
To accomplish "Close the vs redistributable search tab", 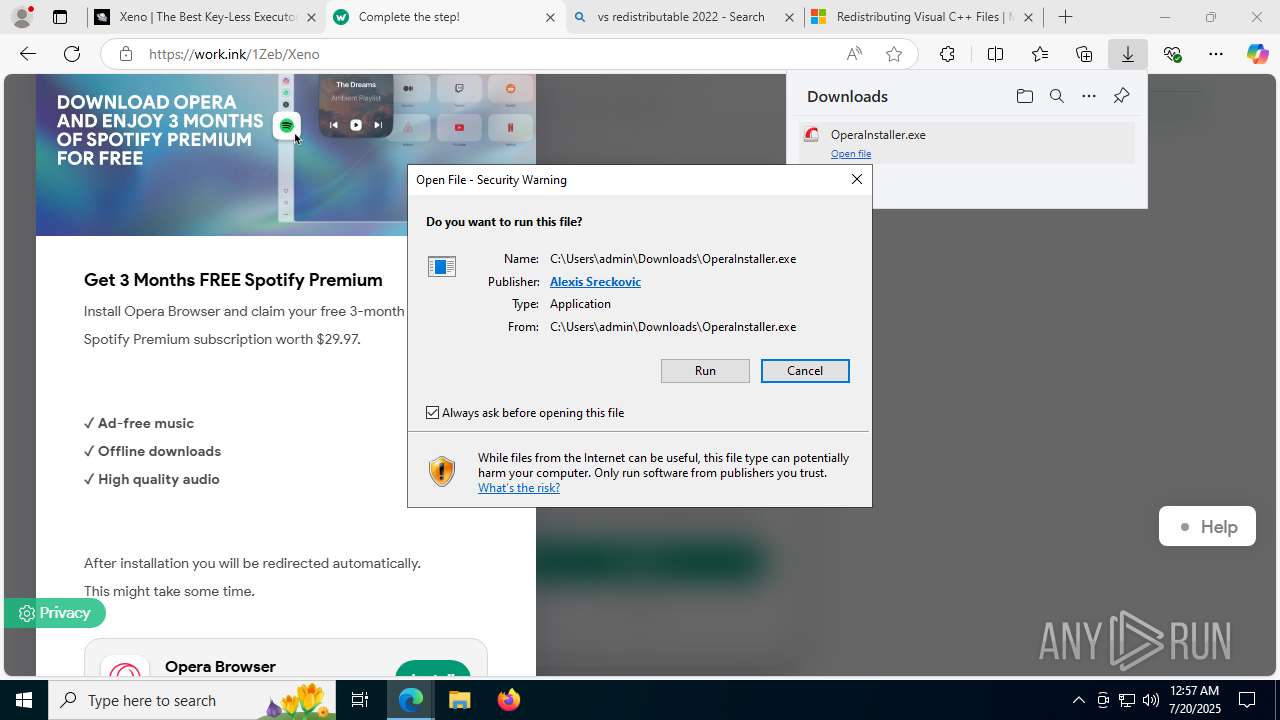I will tap(789, 17).
